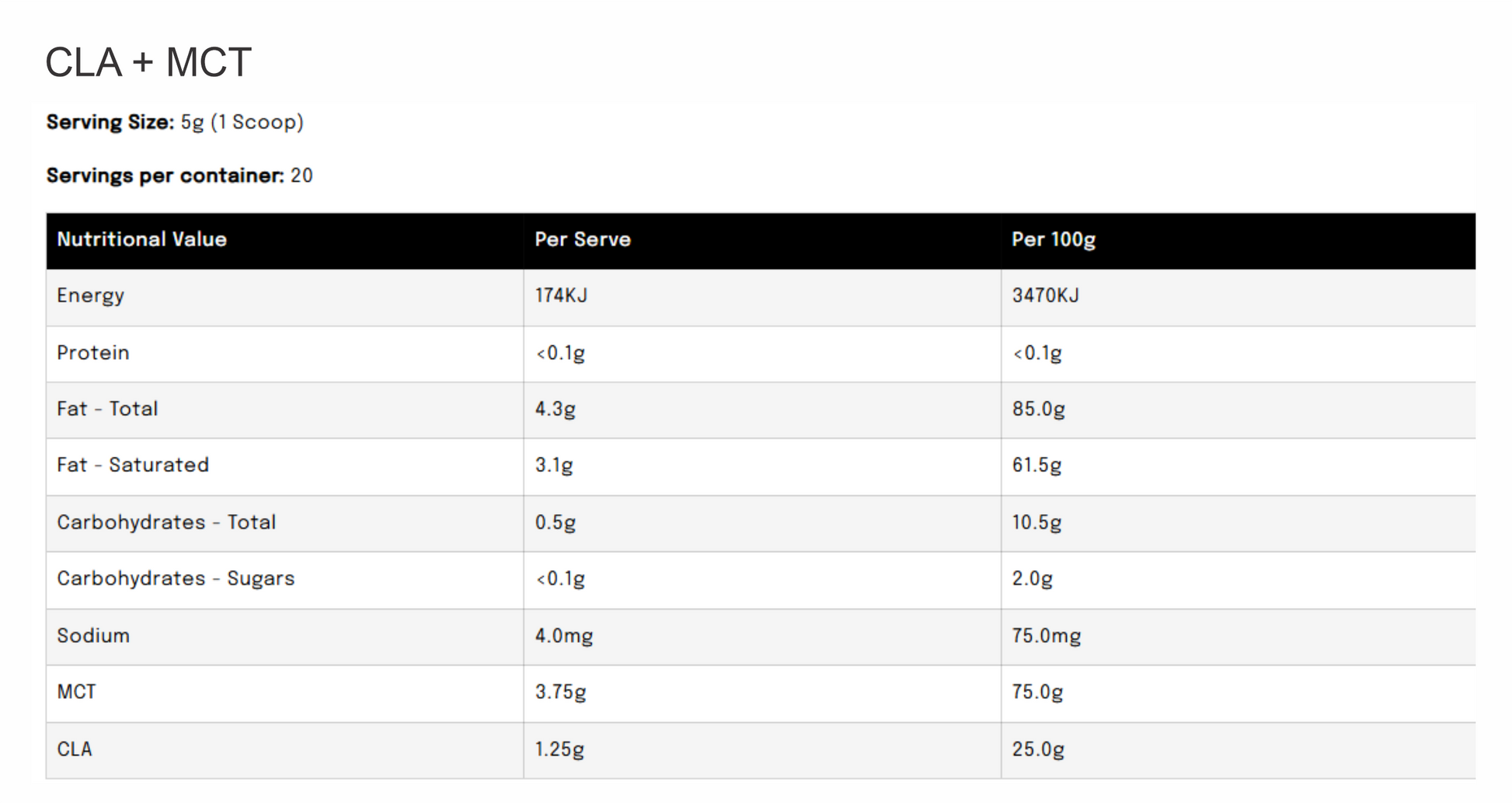Screen dimensions: 1512x803
Task: Click the 174KJ energy per serve value
Action: pyautogui.click(x=561, y=295)
